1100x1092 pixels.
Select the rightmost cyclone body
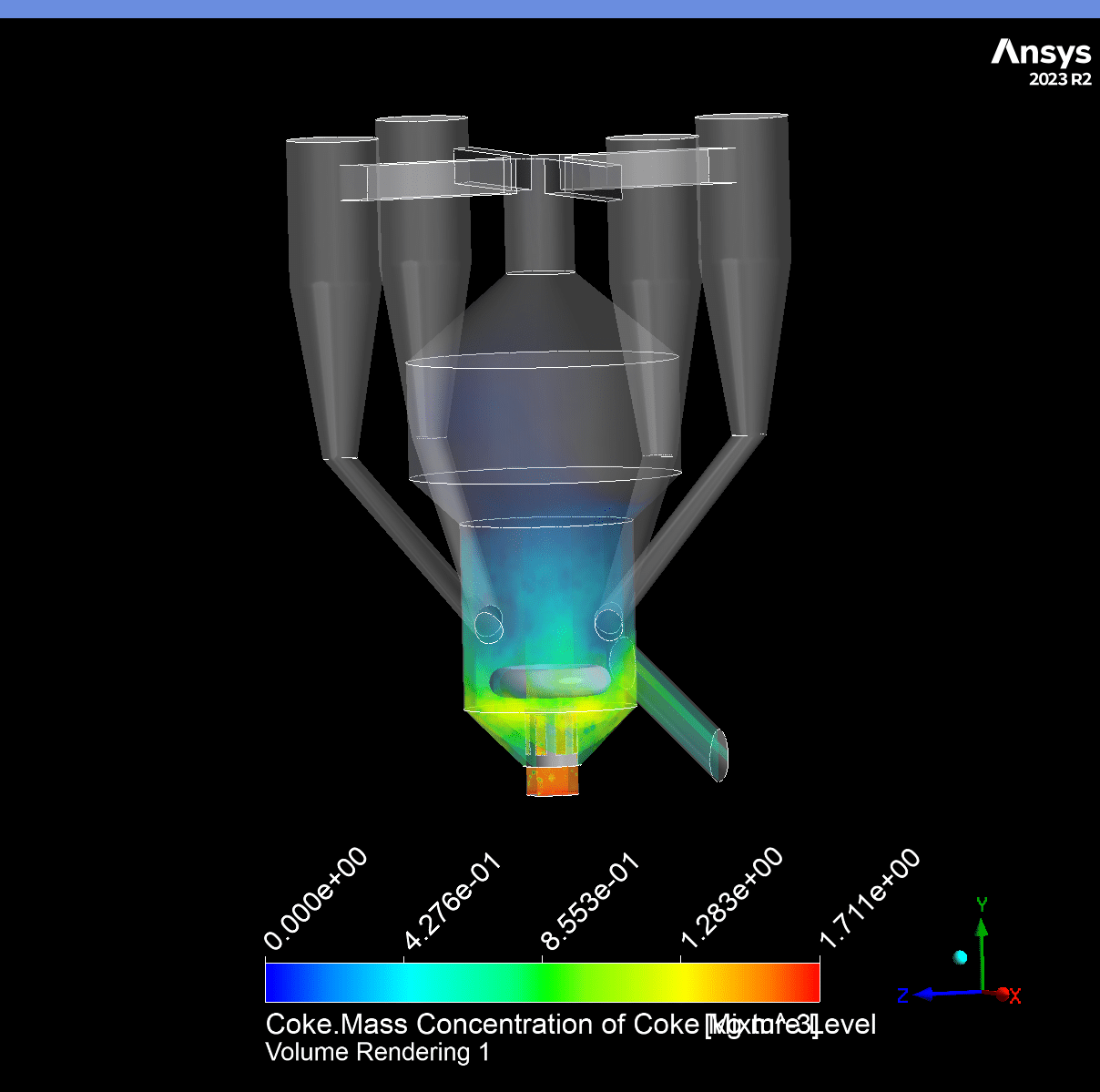click(x=742, y=255)
